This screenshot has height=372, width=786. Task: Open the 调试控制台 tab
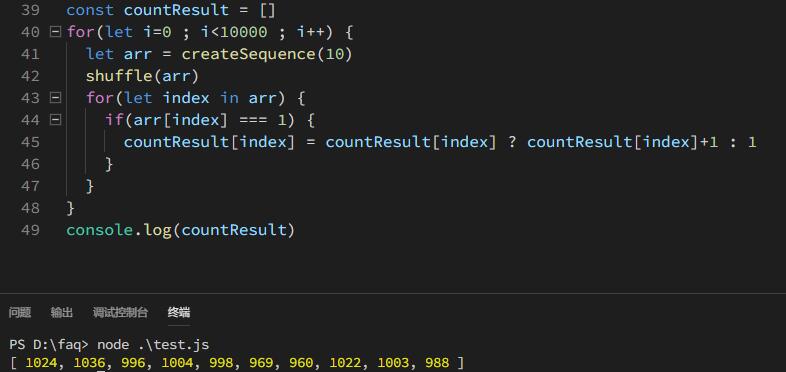pyautogui.click(x=120, y=313)
